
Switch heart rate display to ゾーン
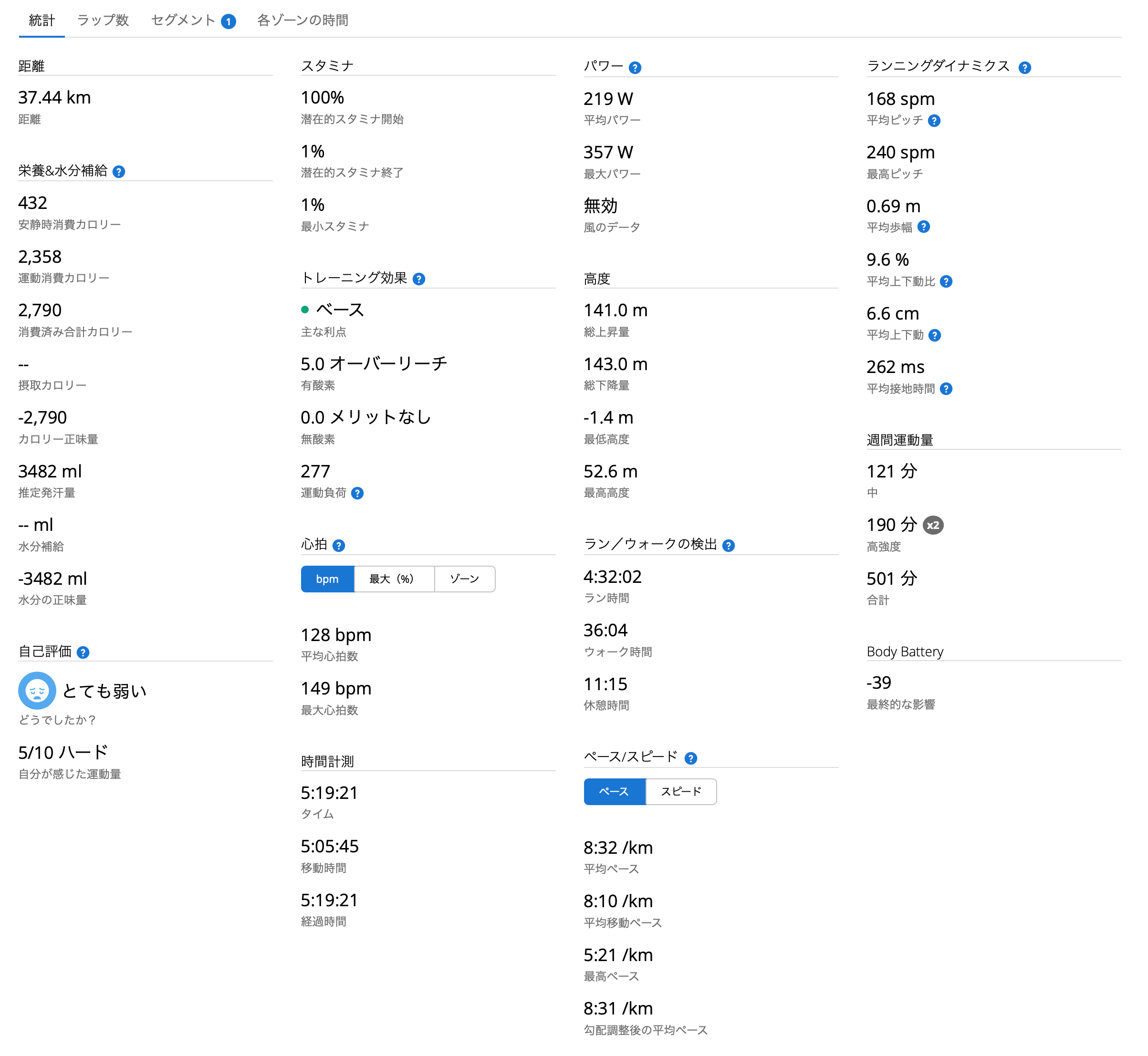pyautogui.click(x=465, y=579)
